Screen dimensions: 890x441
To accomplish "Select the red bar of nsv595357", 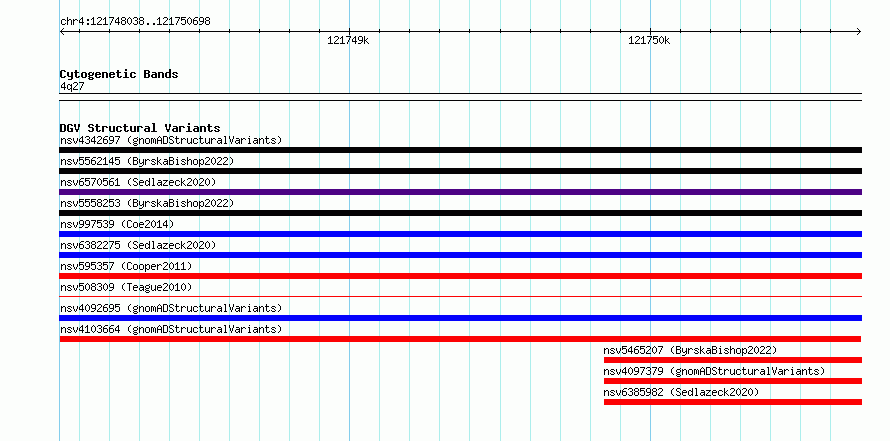I will (460, 276).
